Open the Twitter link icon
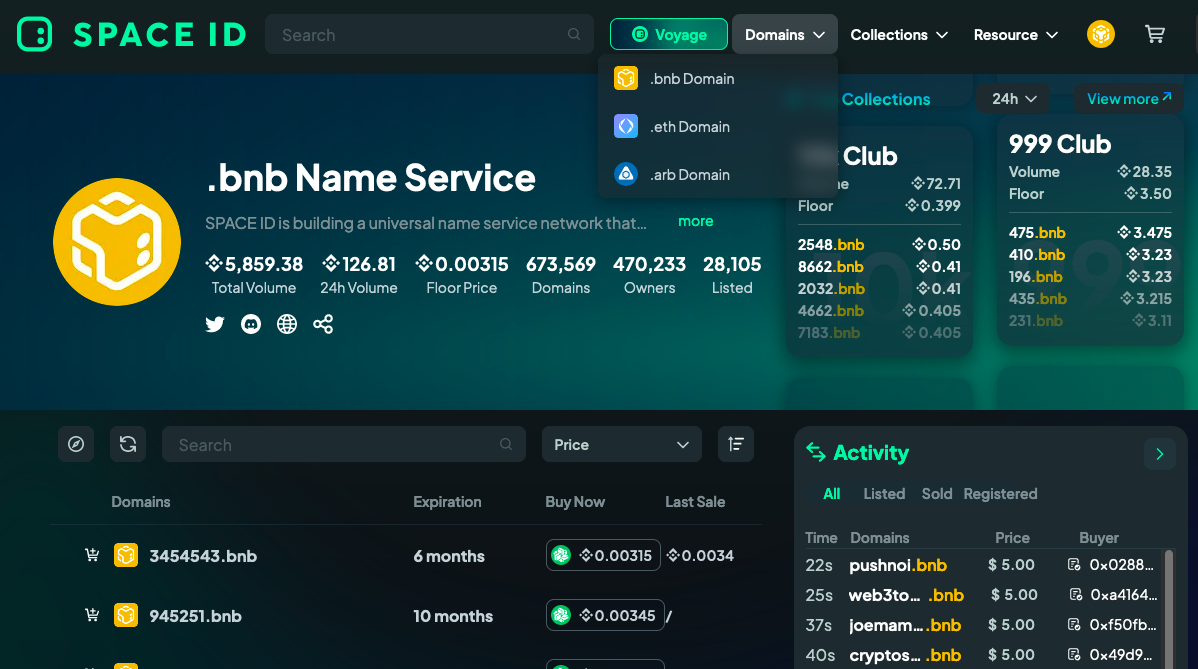The height and width of the screenshot is (669, 1198). pos(215,324)
